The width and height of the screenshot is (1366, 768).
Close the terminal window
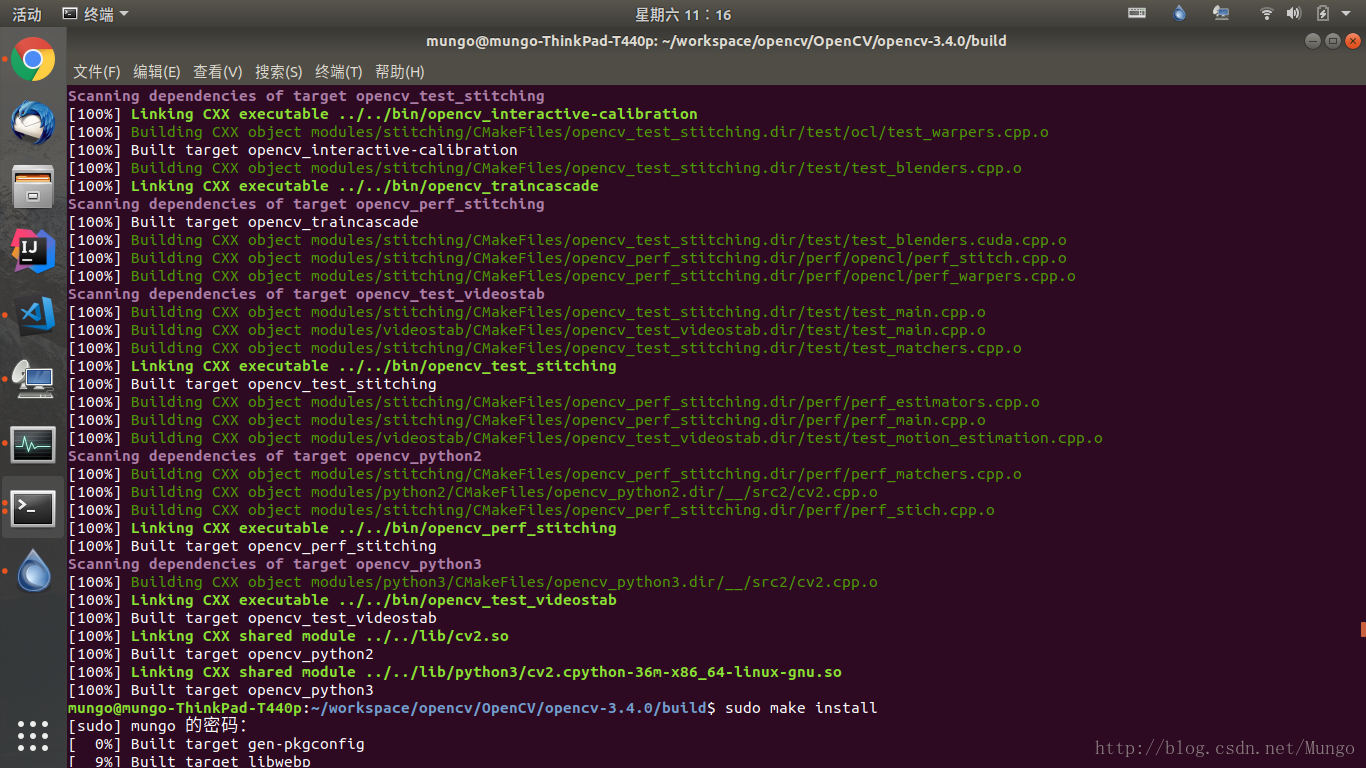pos(1352,41)
